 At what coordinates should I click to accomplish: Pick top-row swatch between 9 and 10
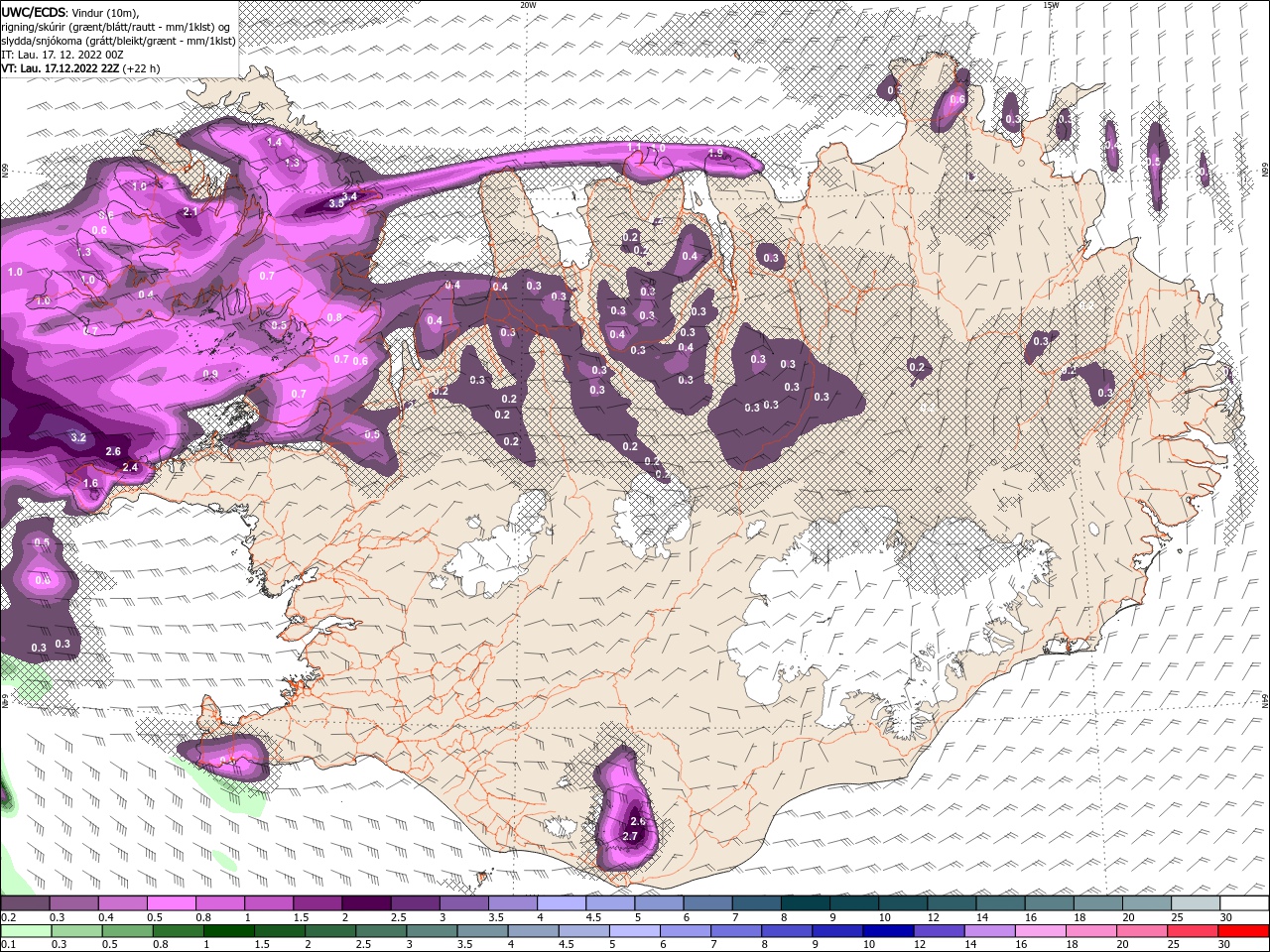tap(854, 903)
